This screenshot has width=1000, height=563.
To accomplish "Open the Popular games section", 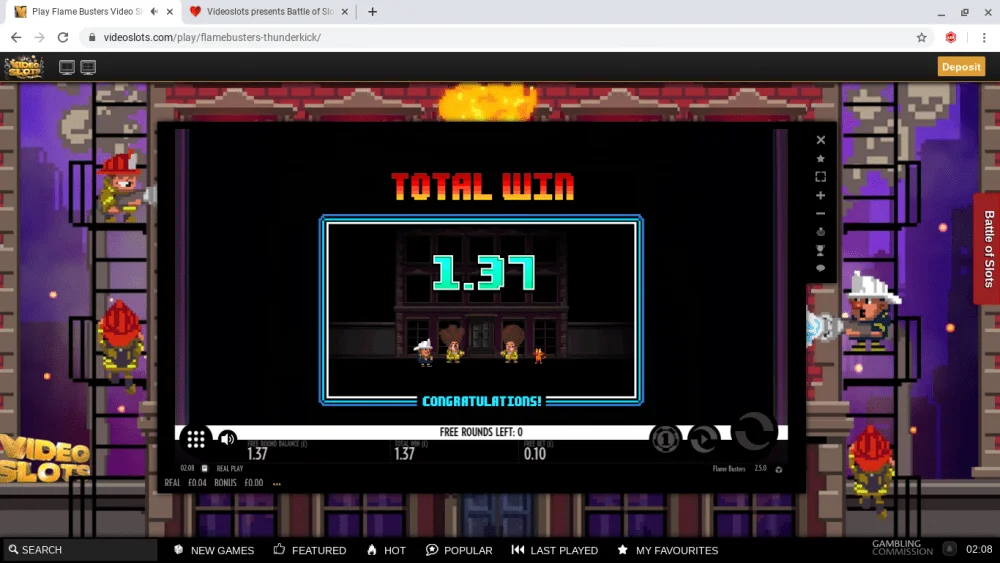I will (459, 550).
